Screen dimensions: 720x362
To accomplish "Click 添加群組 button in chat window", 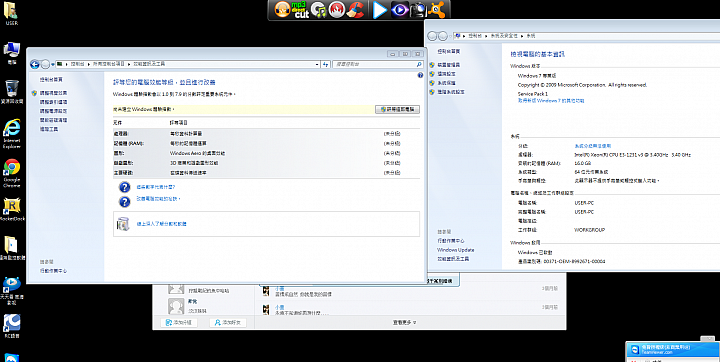I will tap(179, 322).
